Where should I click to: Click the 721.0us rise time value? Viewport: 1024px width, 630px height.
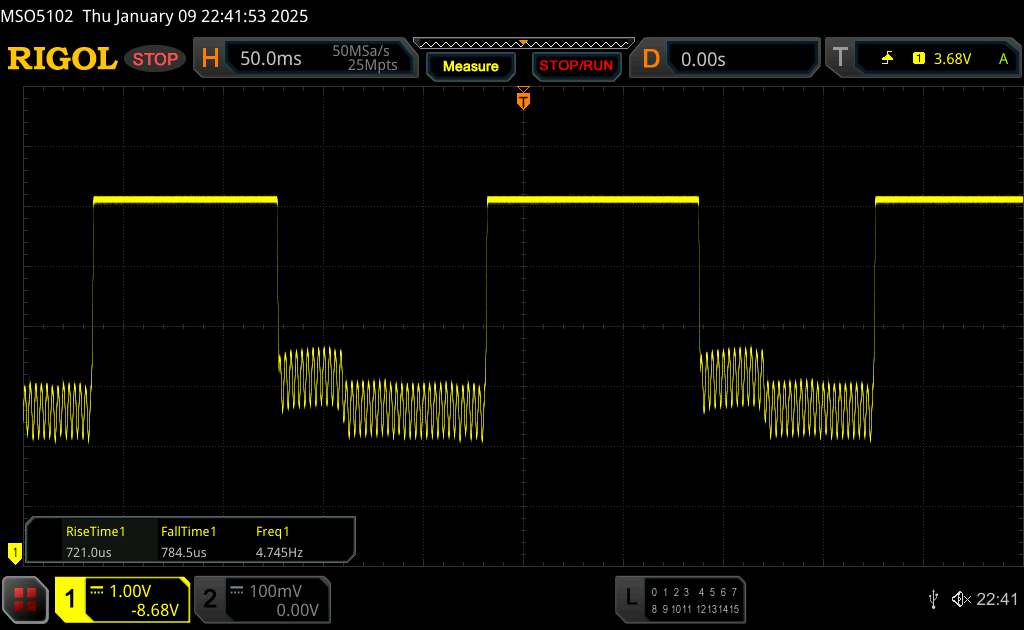click(89, 552)
